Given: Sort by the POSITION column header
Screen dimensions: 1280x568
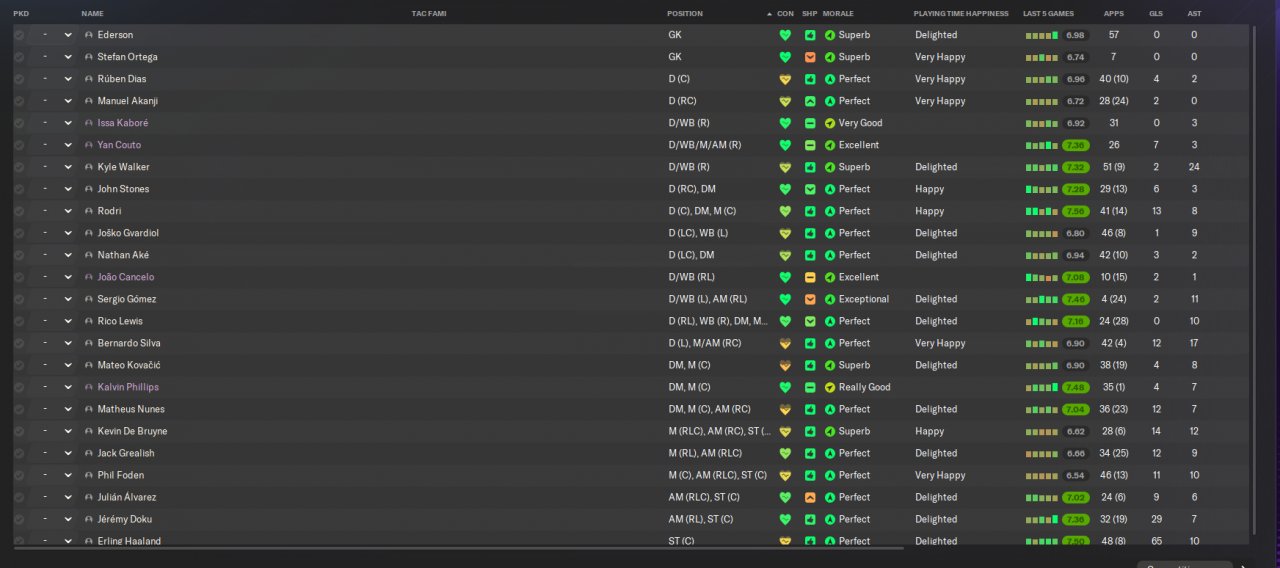Looking at the screenshot, I should pos(685,14).
